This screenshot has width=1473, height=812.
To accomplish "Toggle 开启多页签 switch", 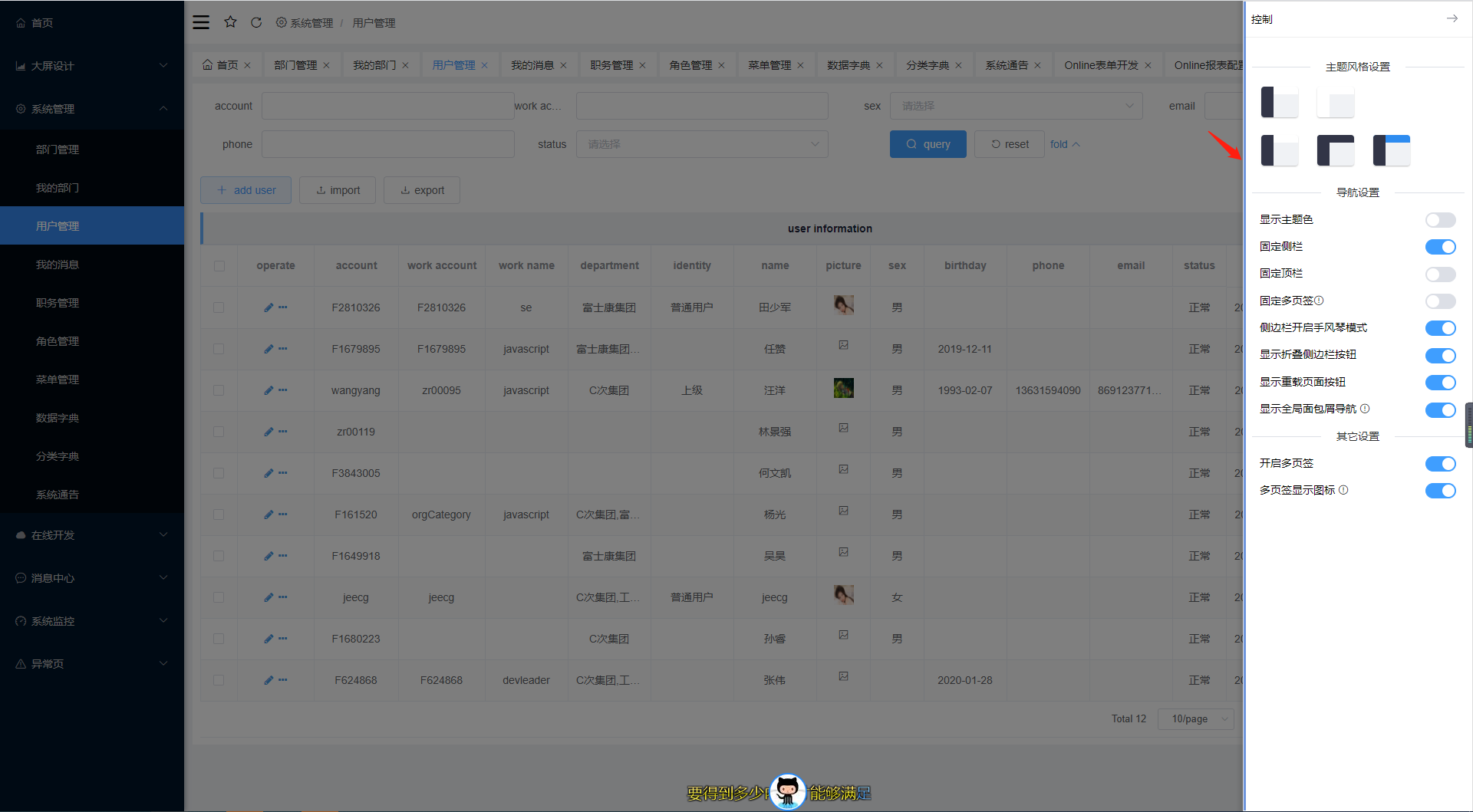I will 1440,464.
